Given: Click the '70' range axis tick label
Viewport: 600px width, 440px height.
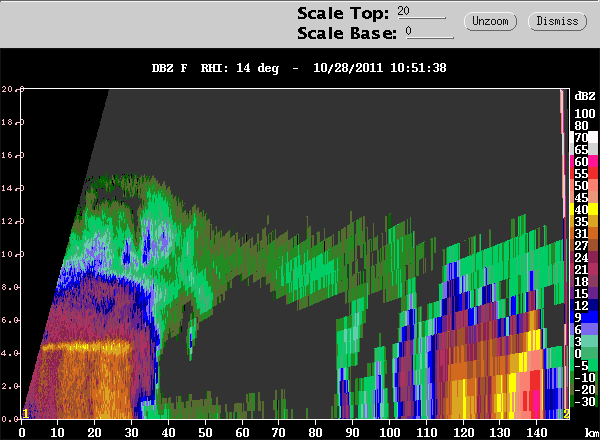Looking at the screenshot, I should coord(278,432).
